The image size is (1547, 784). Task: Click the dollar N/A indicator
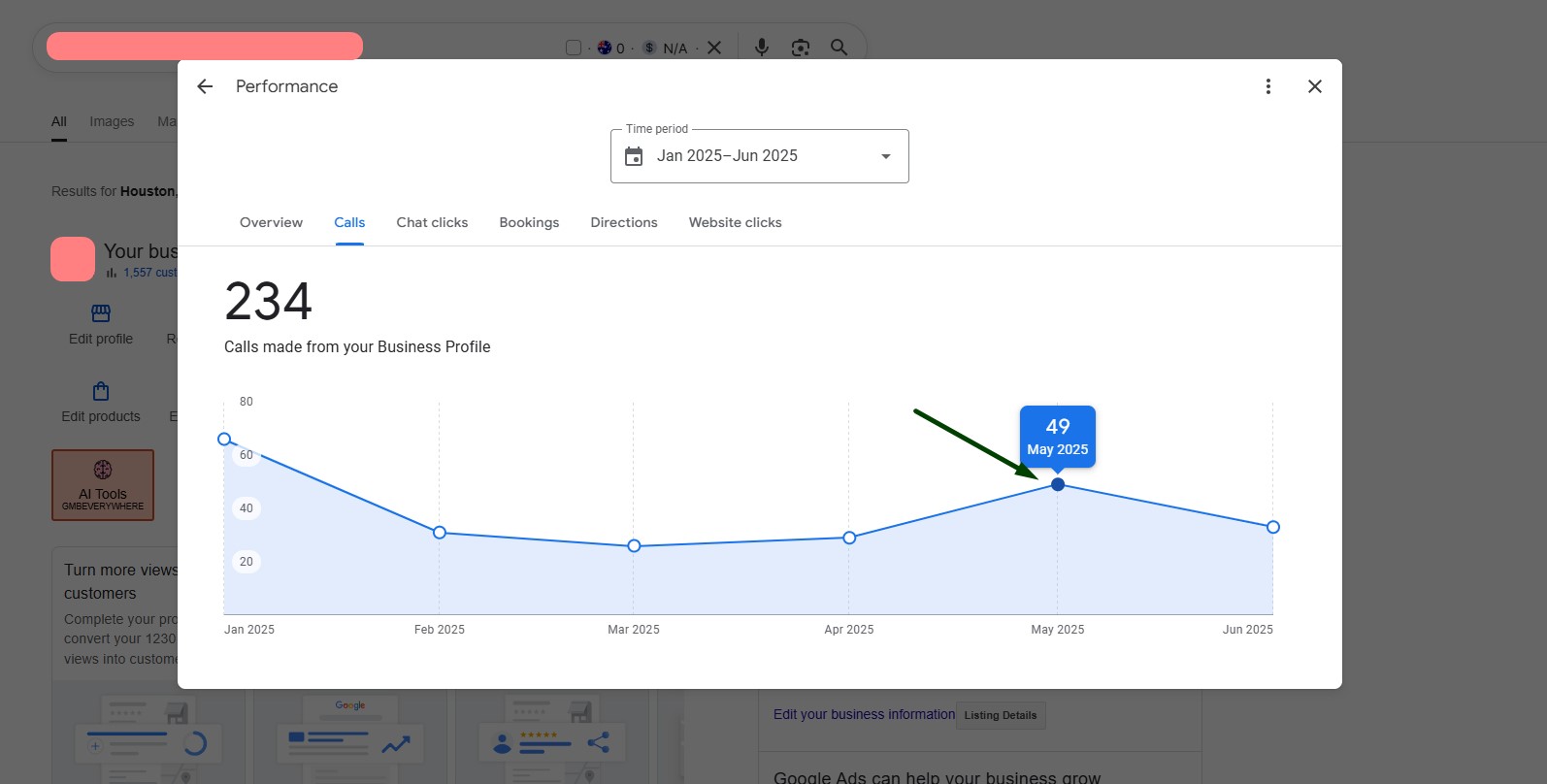coord(666,48)
